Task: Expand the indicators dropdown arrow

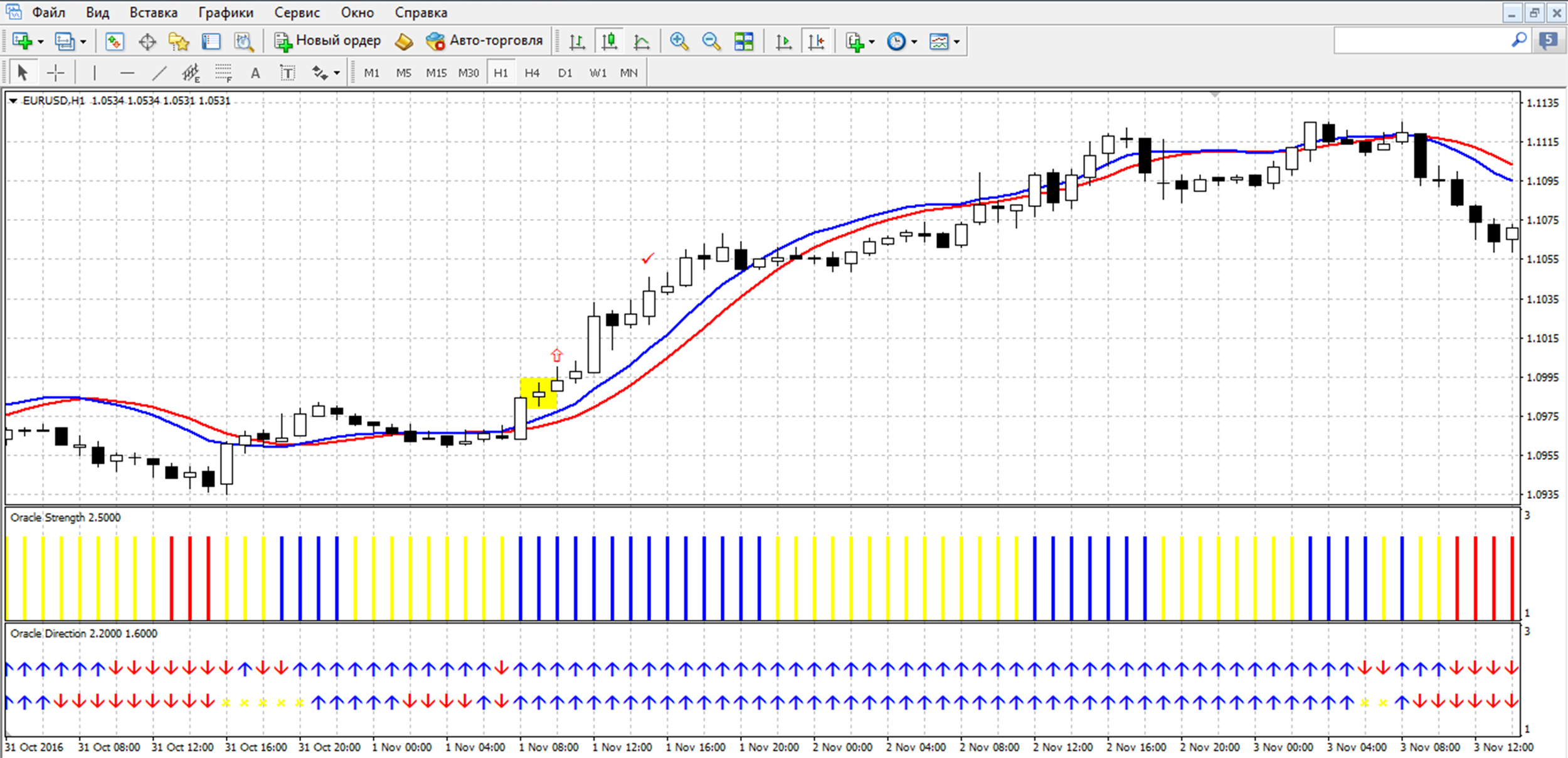Action: click(x=872, y=42)
